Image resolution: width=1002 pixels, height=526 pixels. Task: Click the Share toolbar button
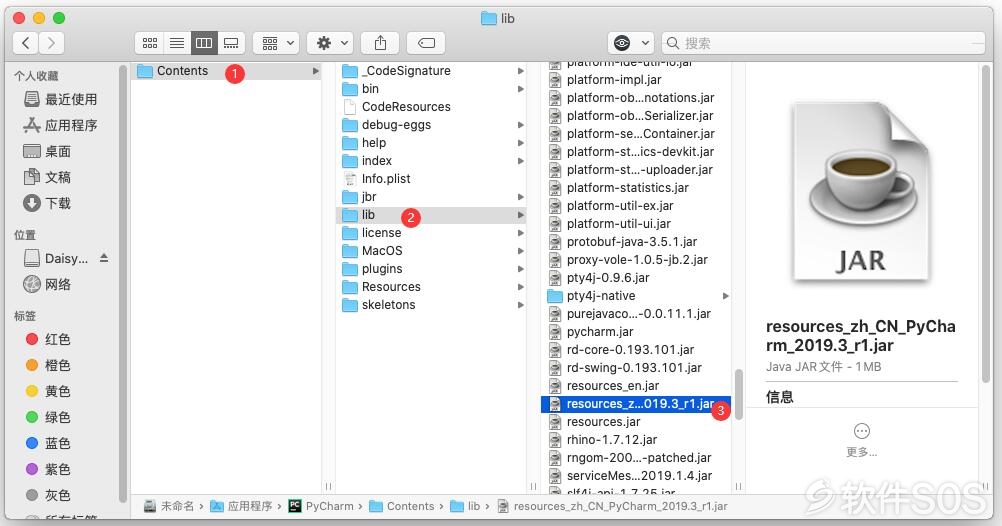click(x=380, y=43)
